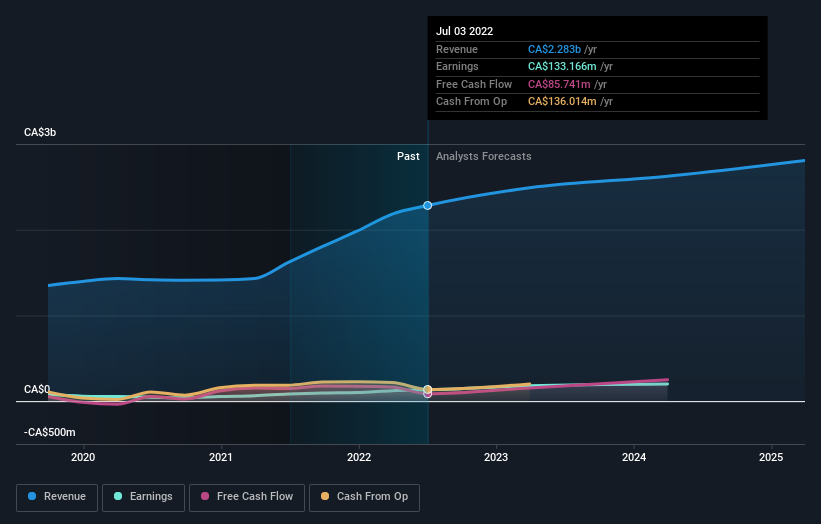
Task: Click the CA$3b y-axis label
Action: [40, 132]
